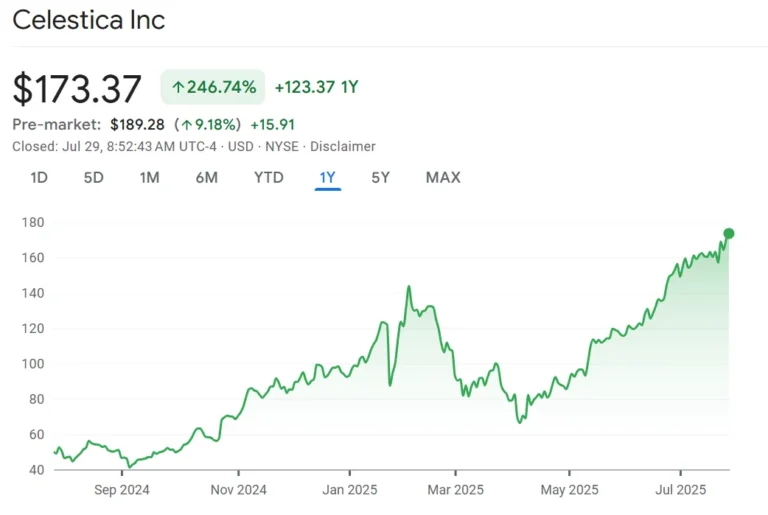
Task: Click the Jan 2025 axis label
Action: 350,490
